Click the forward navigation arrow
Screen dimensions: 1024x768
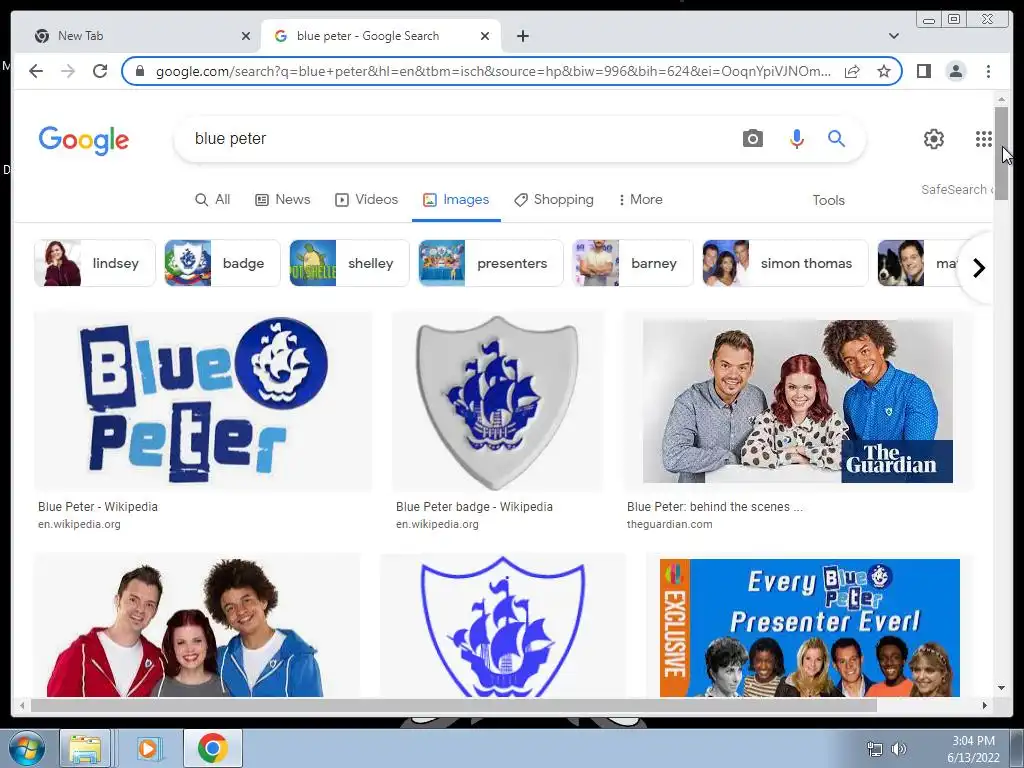[x=68, y=71]
